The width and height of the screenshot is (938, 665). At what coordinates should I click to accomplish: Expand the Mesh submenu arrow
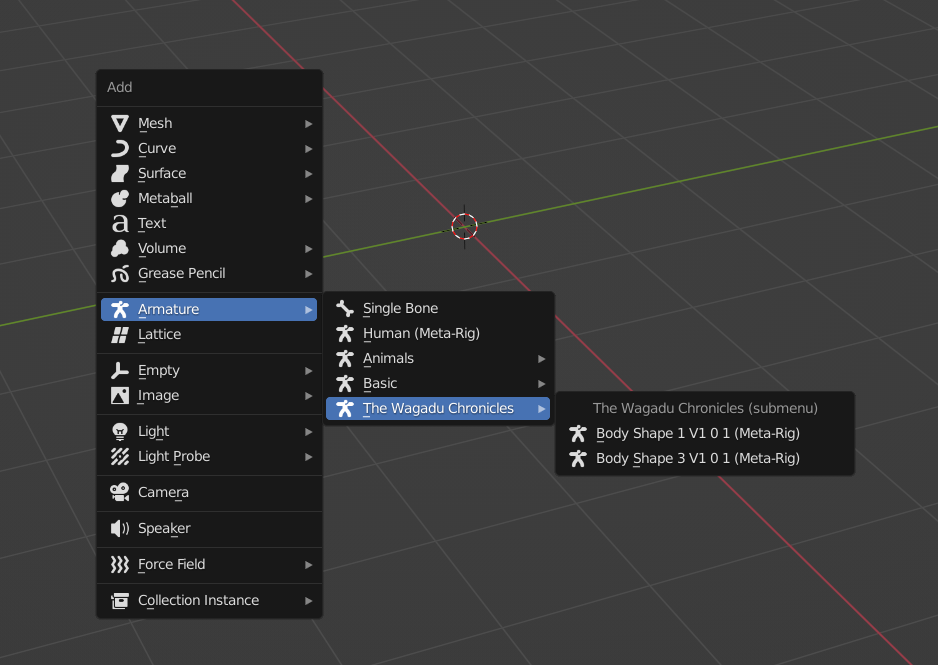(x=309, y=124)
